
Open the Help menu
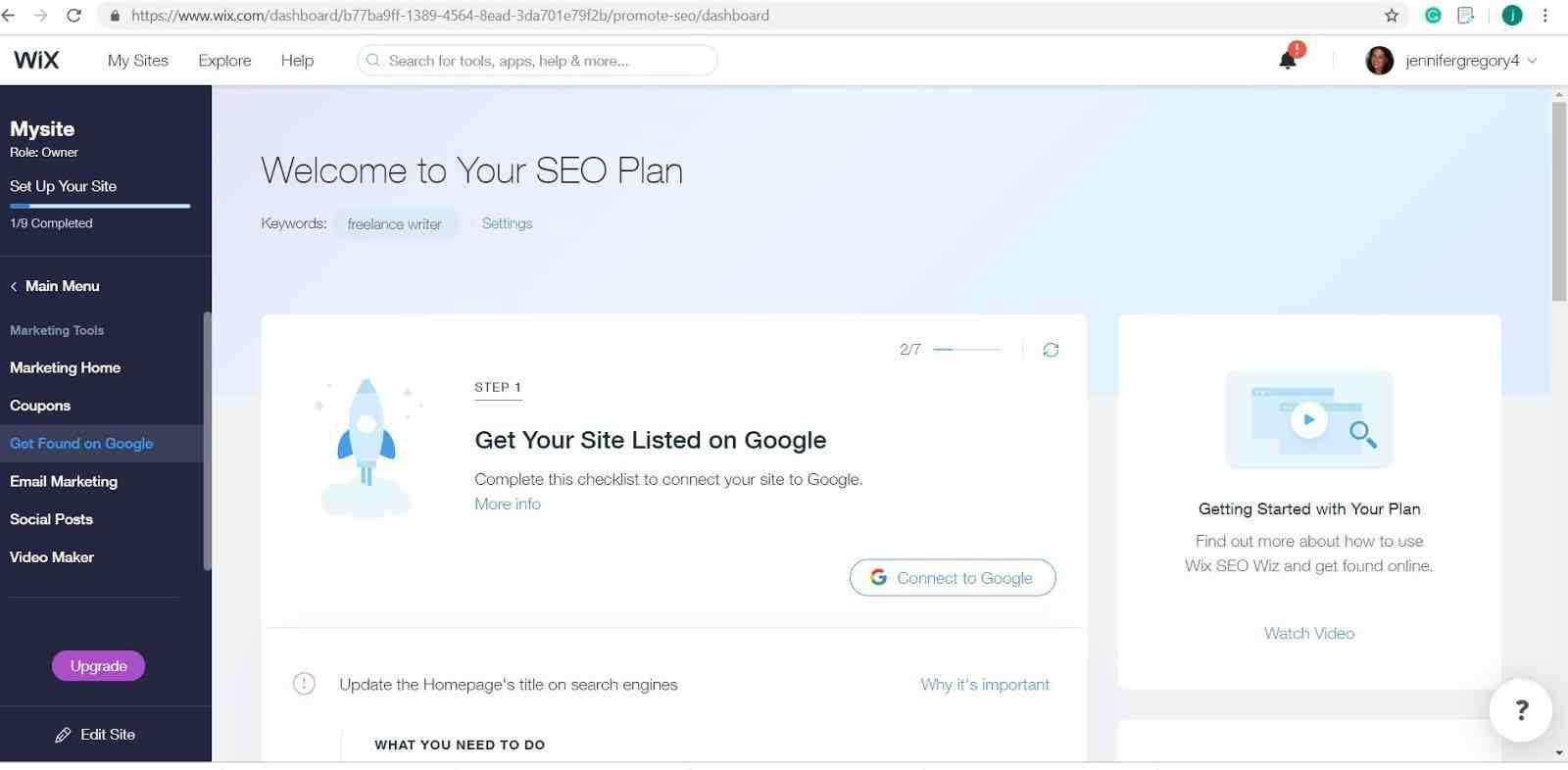click(297, 60)
